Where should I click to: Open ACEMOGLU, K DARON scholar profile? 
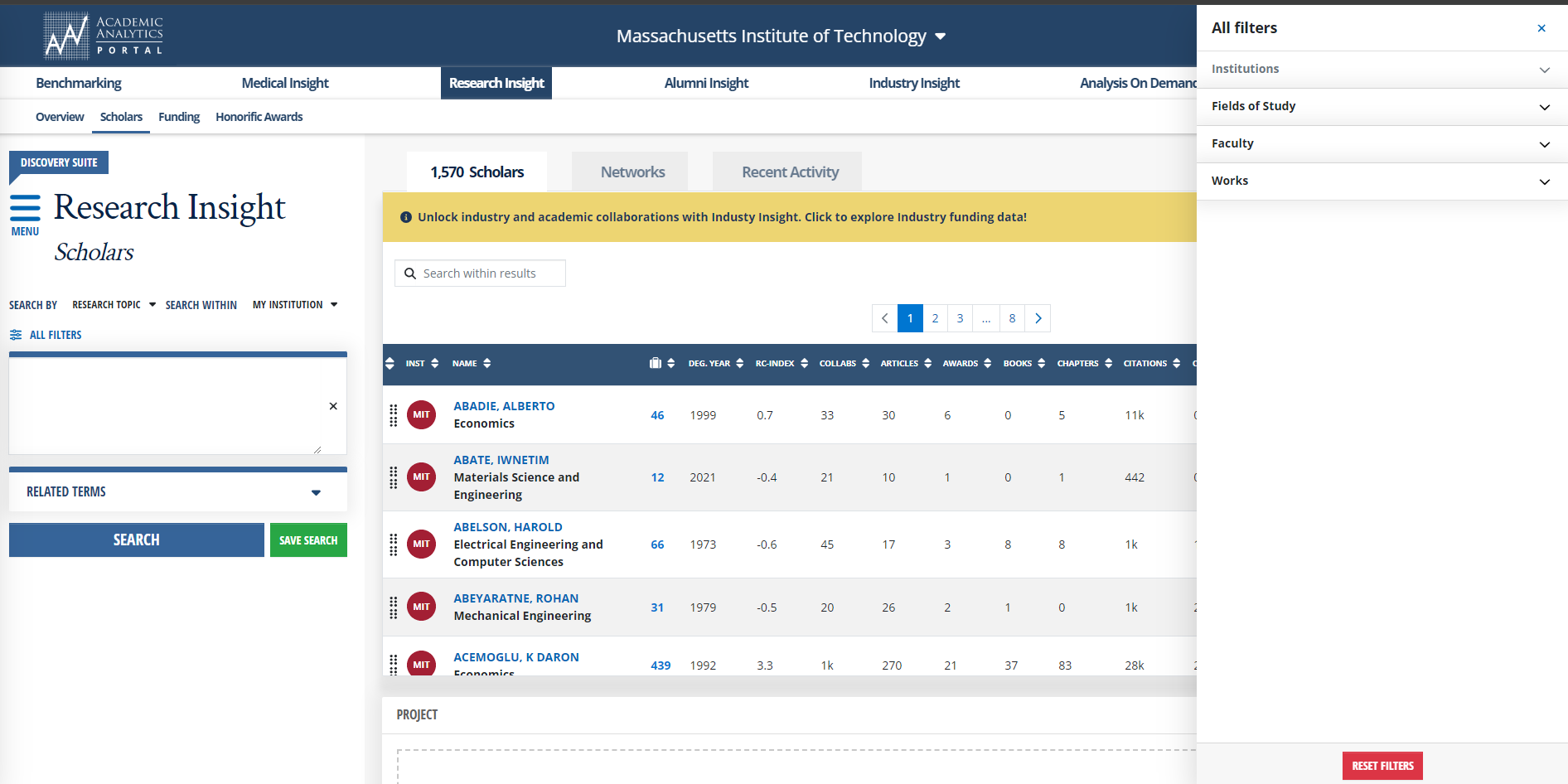coord(515,657)
